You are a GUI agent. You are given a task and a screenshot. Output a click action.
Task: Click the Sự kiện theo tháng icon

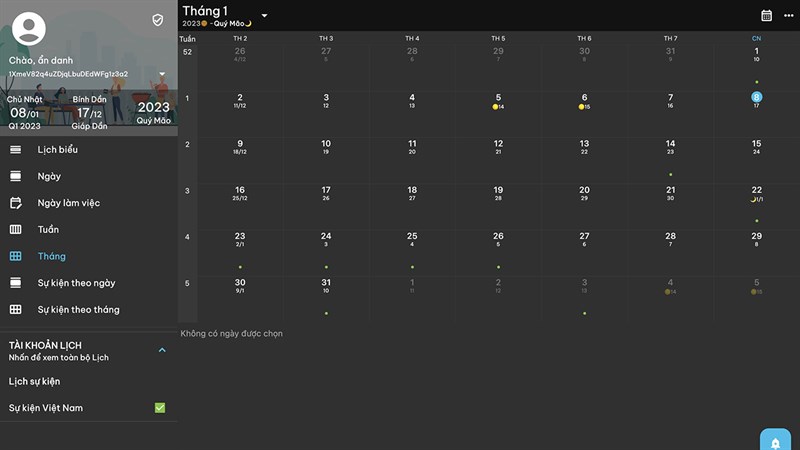coord(16,310)
